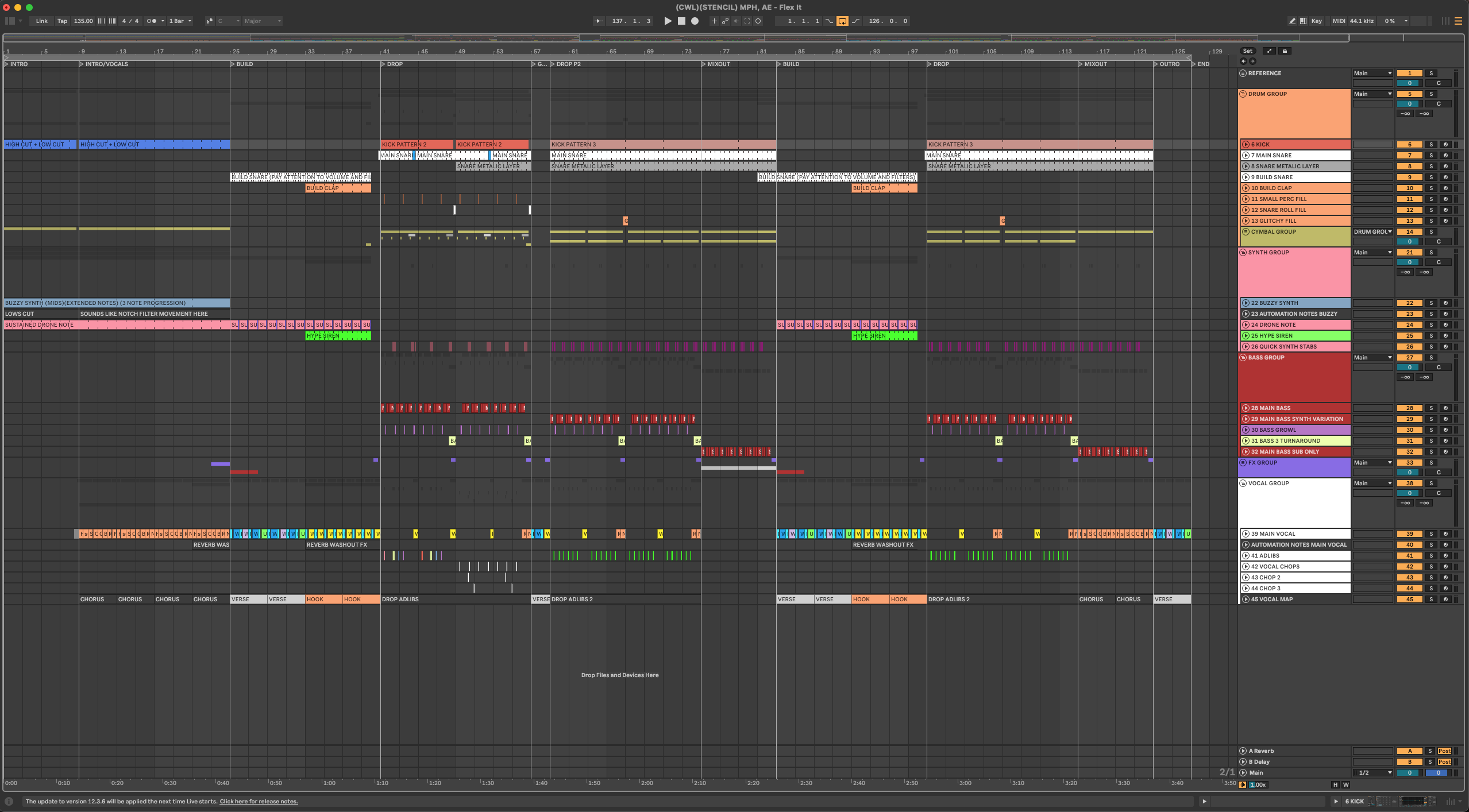Open the Main track 1/2 output dropdown
Screen dimensions: 1469x812
1372,773
